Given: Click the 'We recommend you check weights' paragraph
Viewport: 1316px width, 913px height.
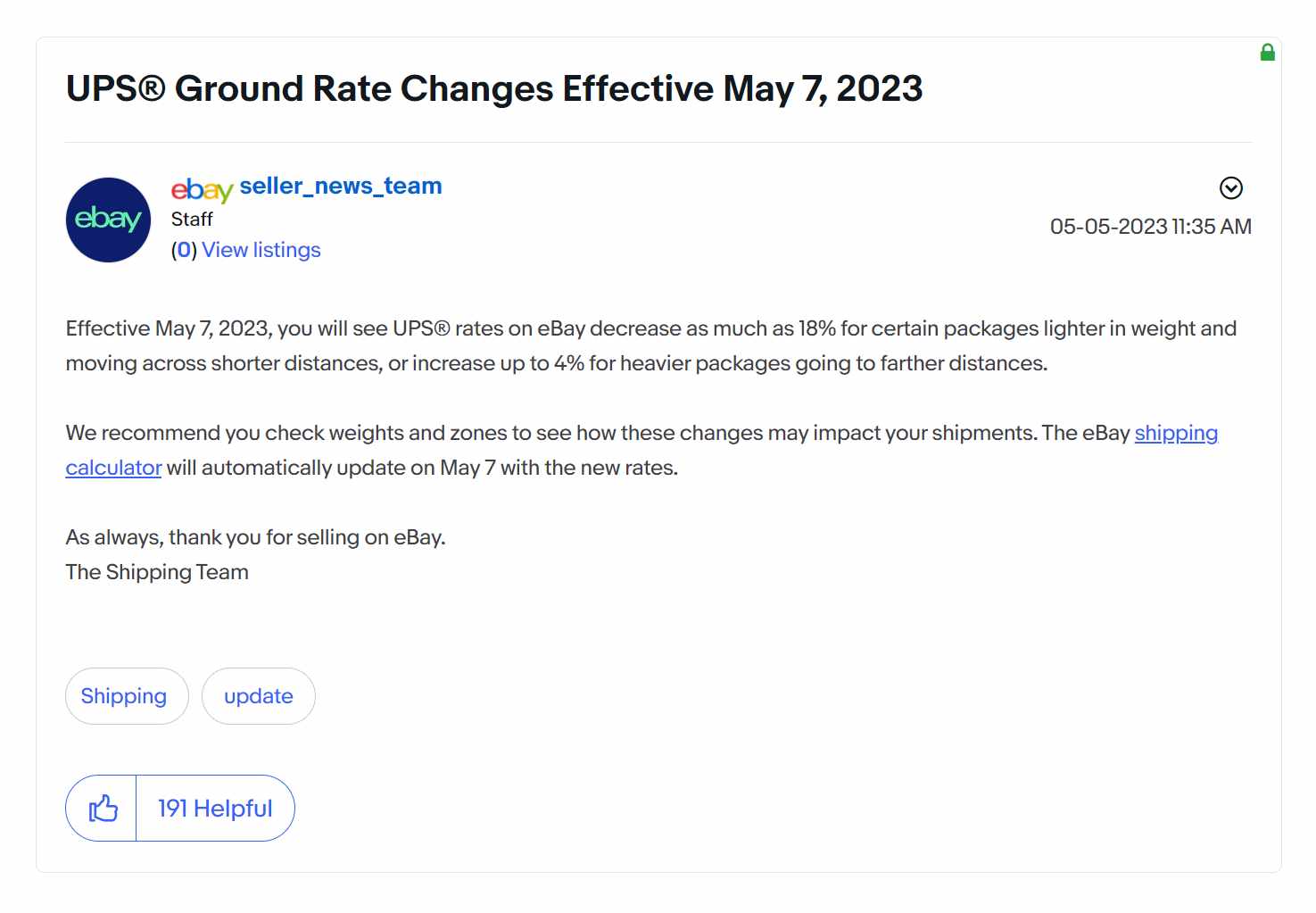Looking at the screenshot, I should pyautogui.click(x=641, y=451).
